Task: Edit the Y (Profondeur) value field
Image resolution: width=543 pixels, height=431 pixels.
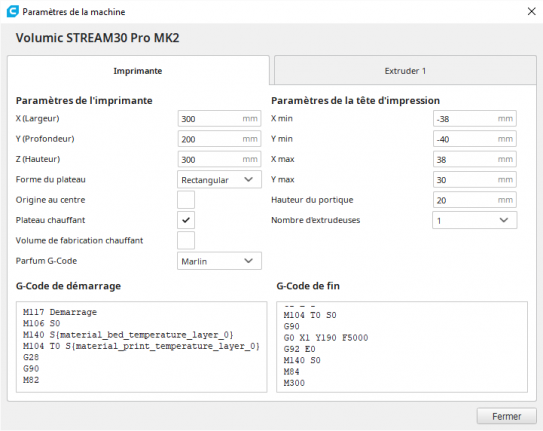Action: coord(219,139)
